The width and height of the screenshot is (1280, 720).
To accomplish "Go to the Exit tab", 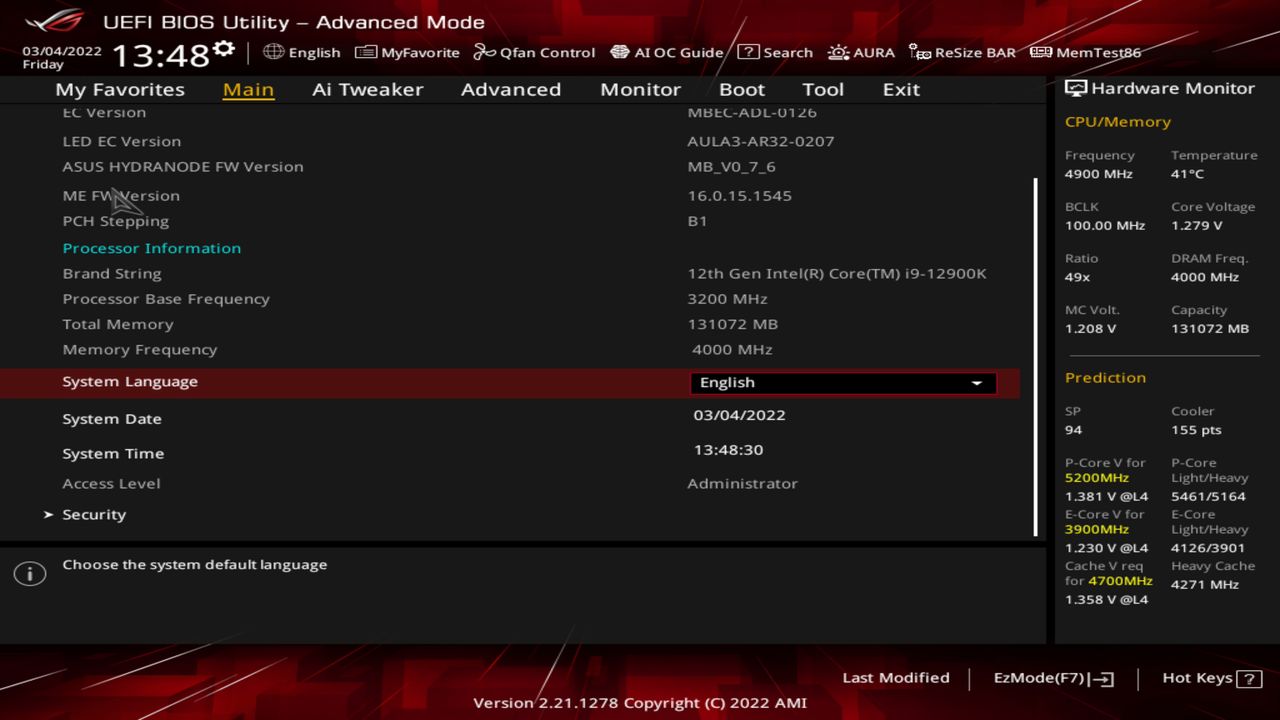I will click(x=901, y=89).
